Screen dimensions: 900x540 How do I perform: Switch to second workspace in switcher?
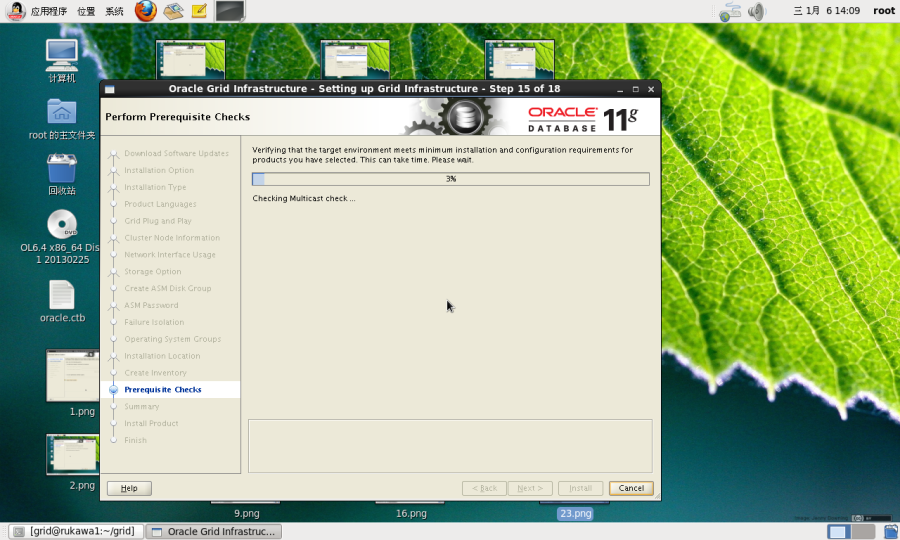[x=863, y=531]
